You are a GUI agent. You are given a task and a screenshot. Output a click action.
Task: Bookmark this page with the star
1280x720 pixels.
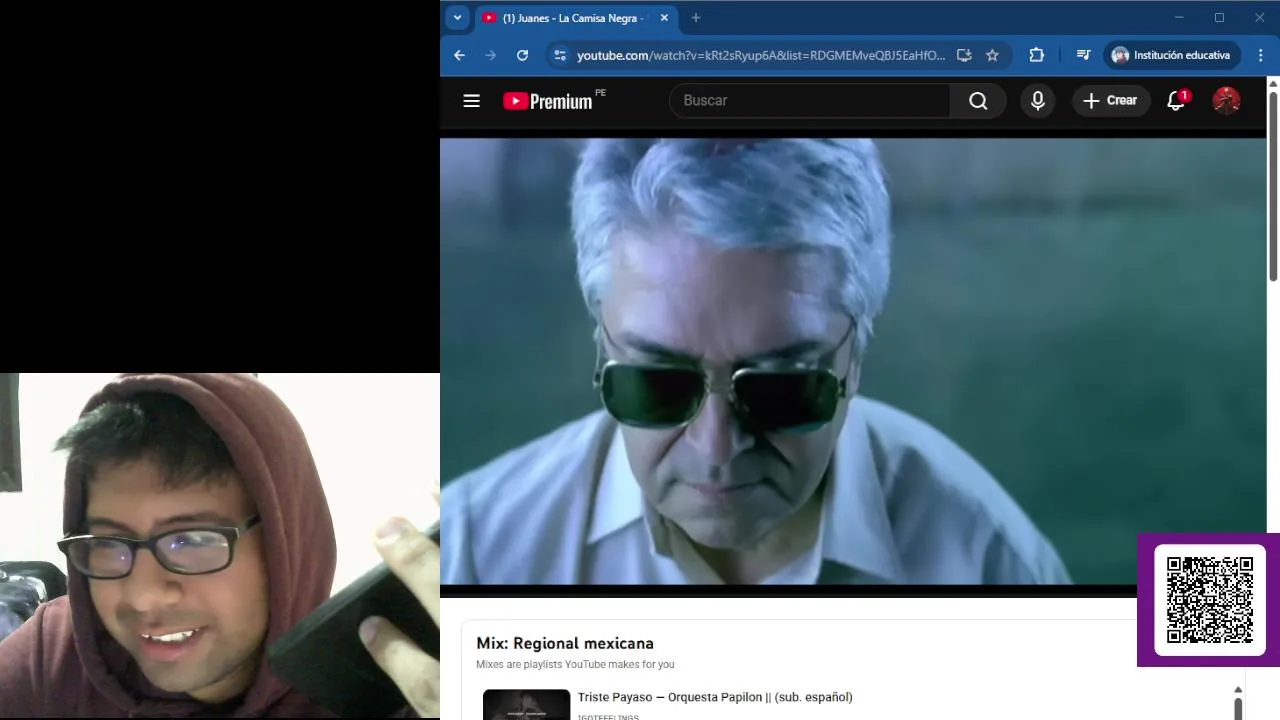(992, 55)
